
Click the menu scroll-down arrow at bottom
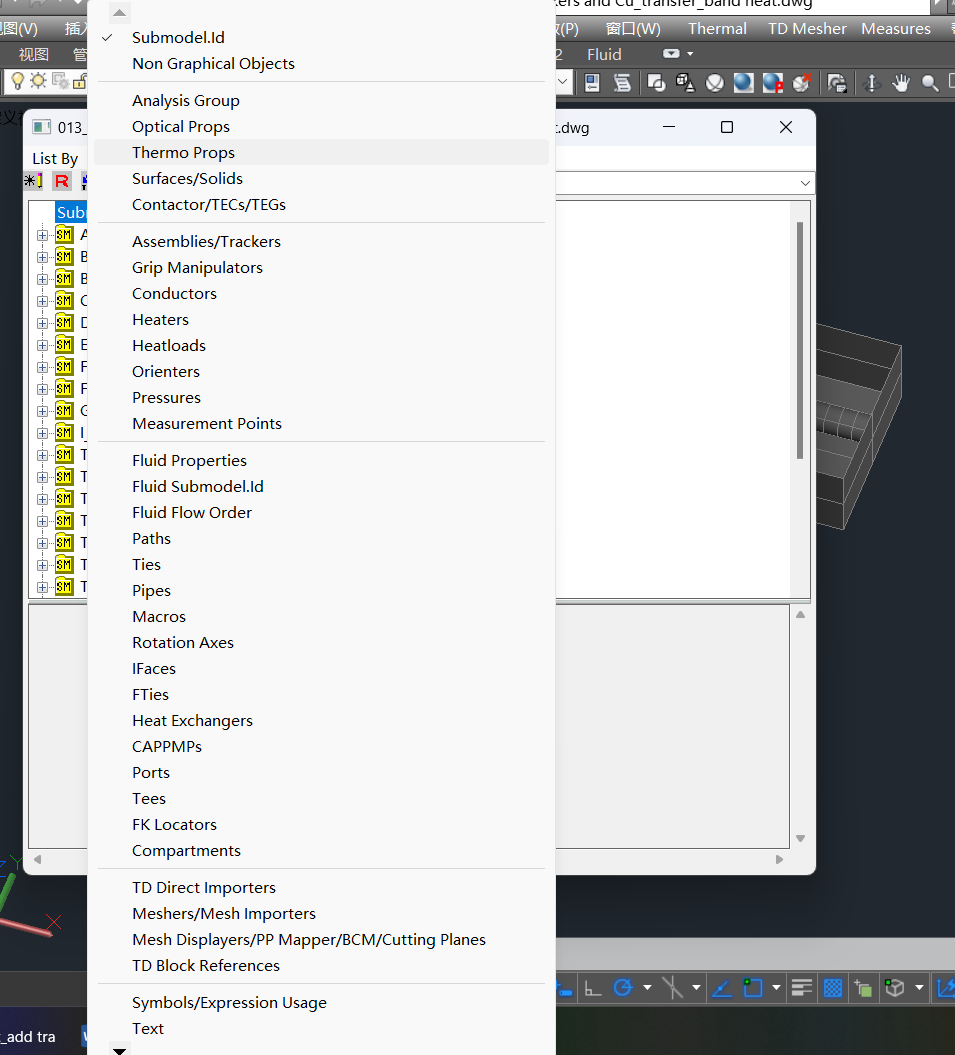[119, 1050]
